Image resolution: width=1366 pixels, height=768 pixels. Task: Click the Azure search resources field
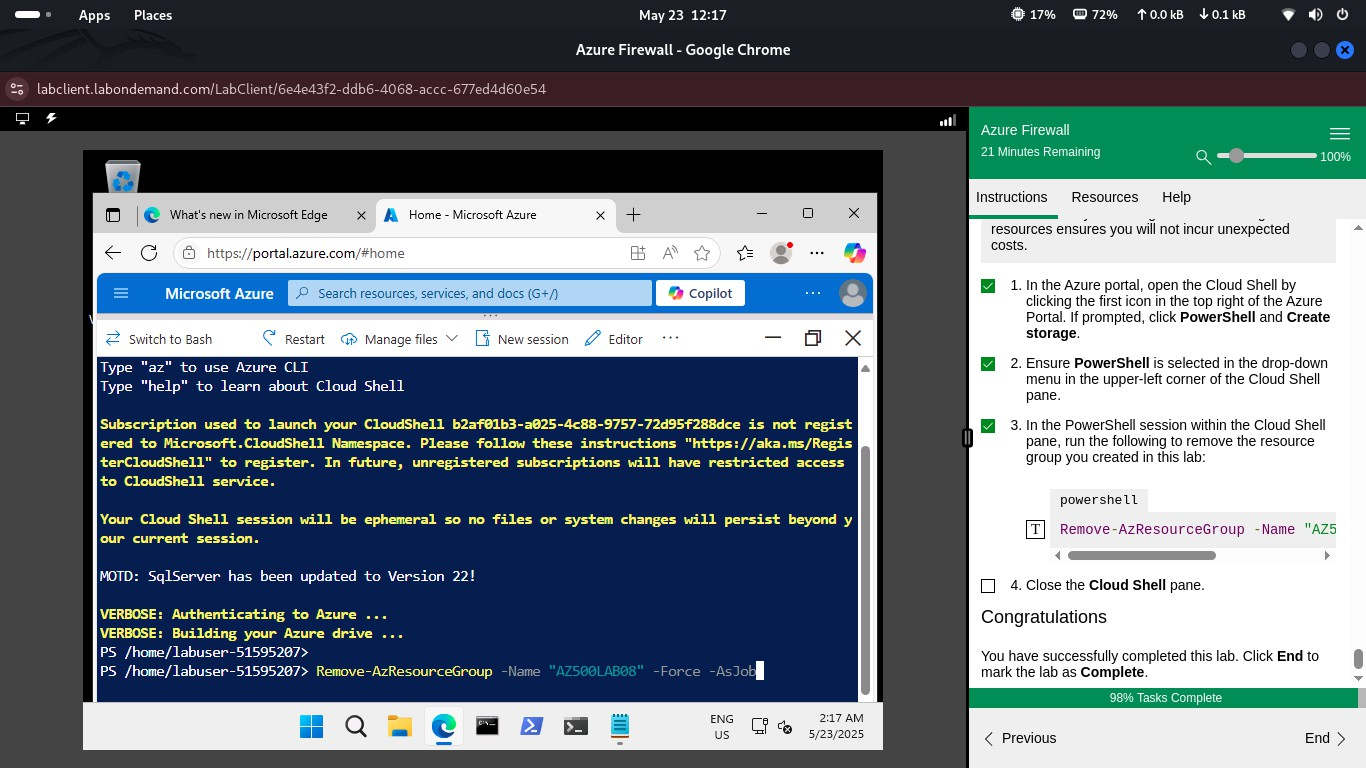470,292
